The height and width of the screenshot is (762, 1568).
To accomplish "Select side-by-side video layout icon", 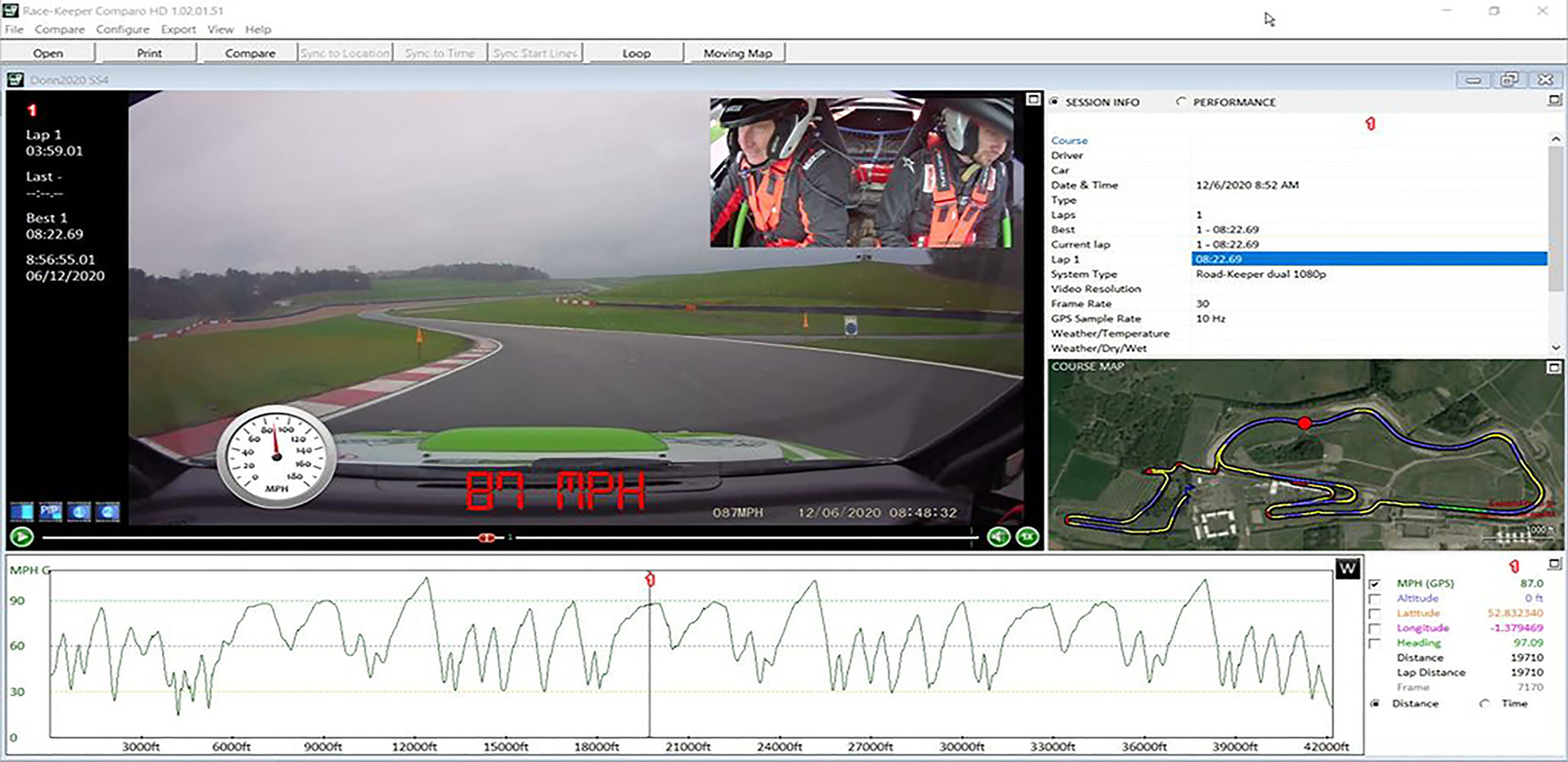I will coord(22,511).
